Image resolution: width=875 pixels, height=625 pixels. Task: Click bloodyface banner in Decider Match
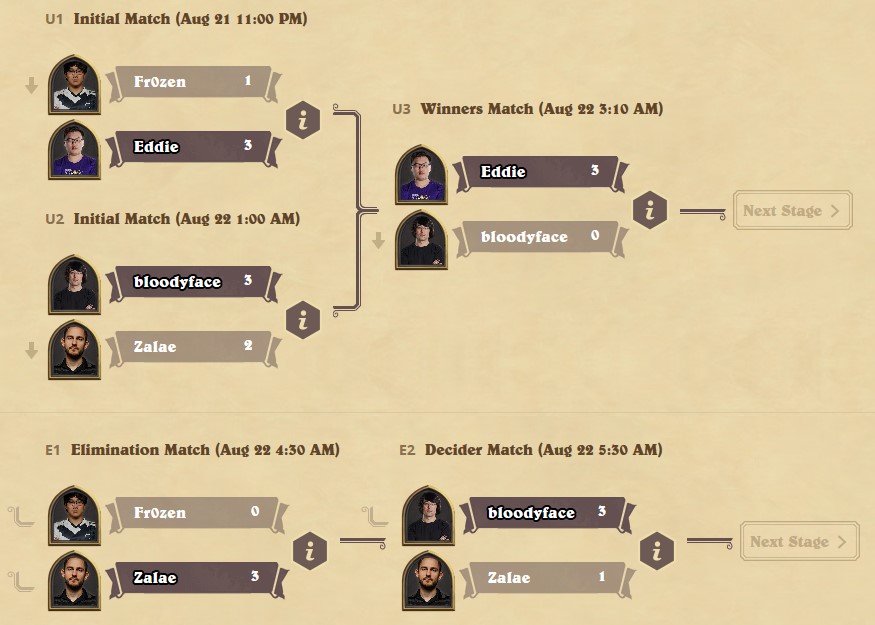[547, 513]
